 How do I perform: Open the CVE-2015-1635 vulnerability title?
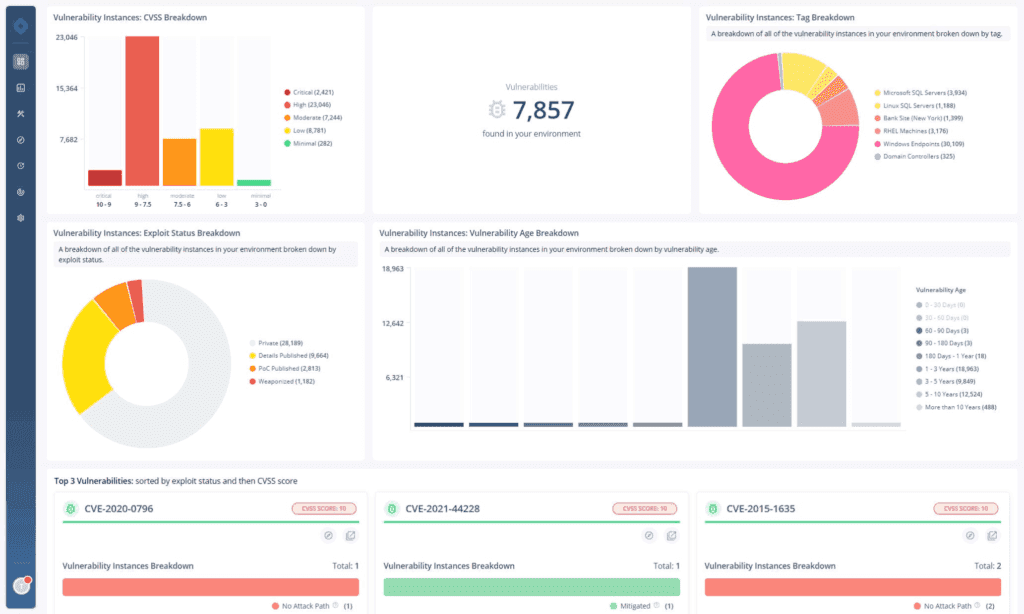click(761, 509)
